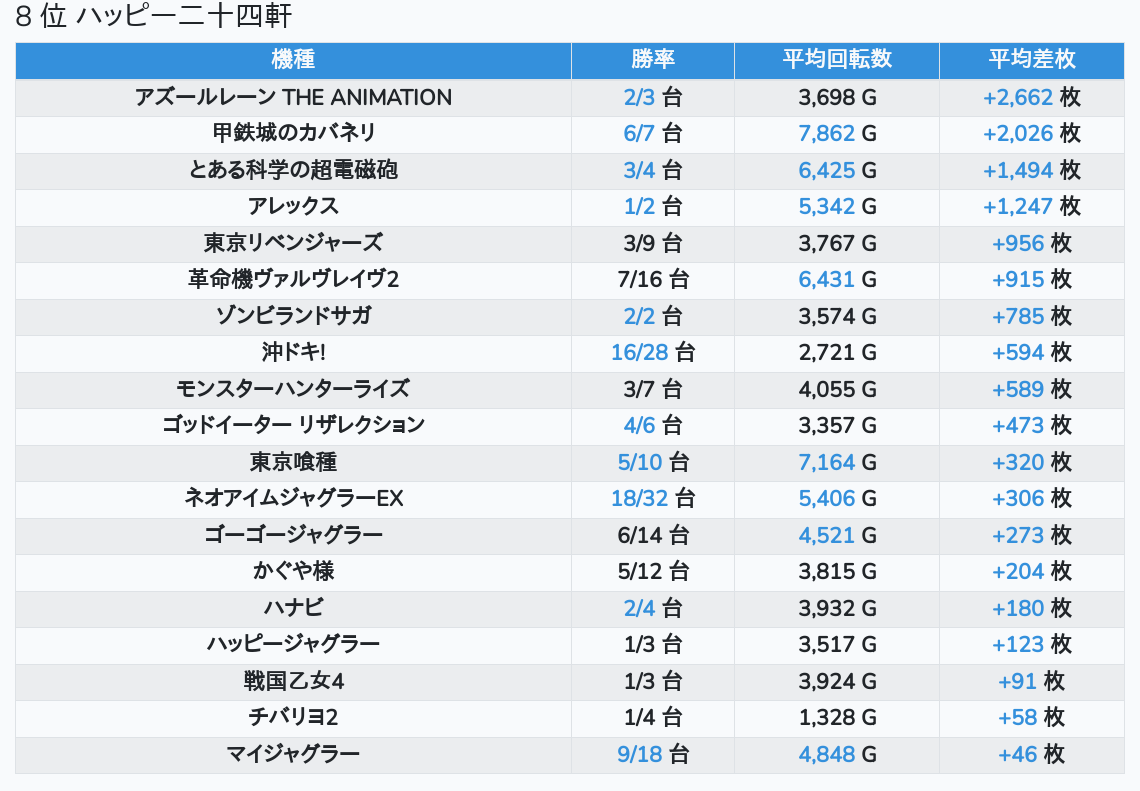1140x791 pixels.
Task: Select 甲鉄城のカバネリ machine name
Action: (x=293, y=133)
